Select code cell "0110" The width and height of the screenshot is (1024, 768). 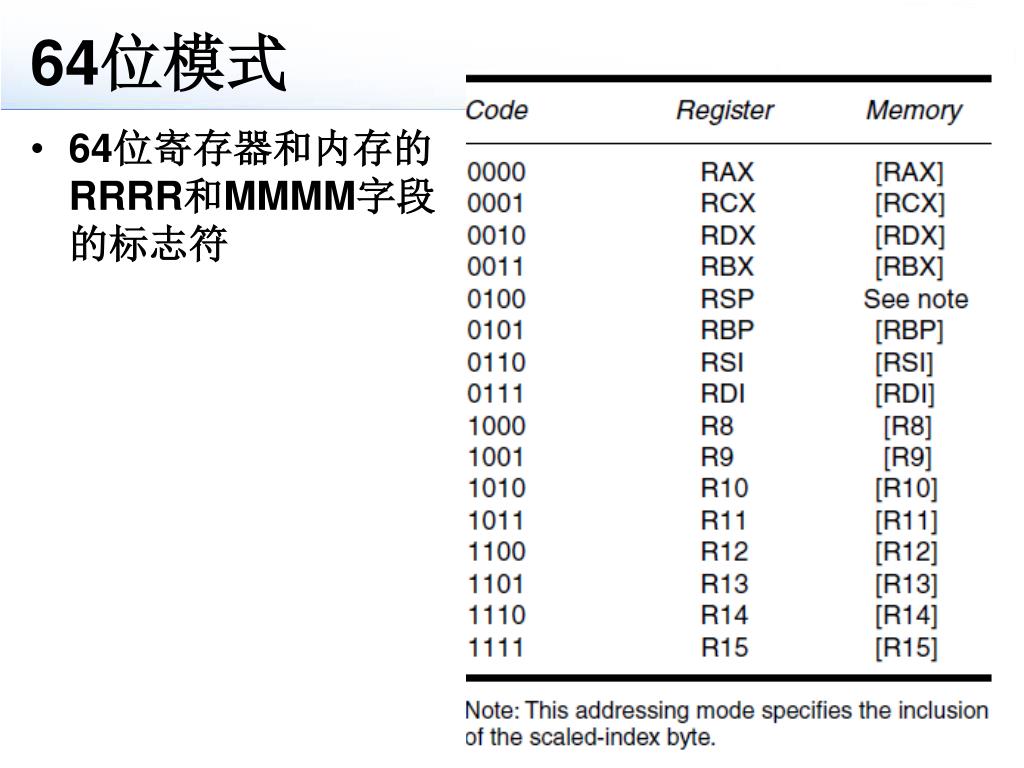tap(496, 362)
